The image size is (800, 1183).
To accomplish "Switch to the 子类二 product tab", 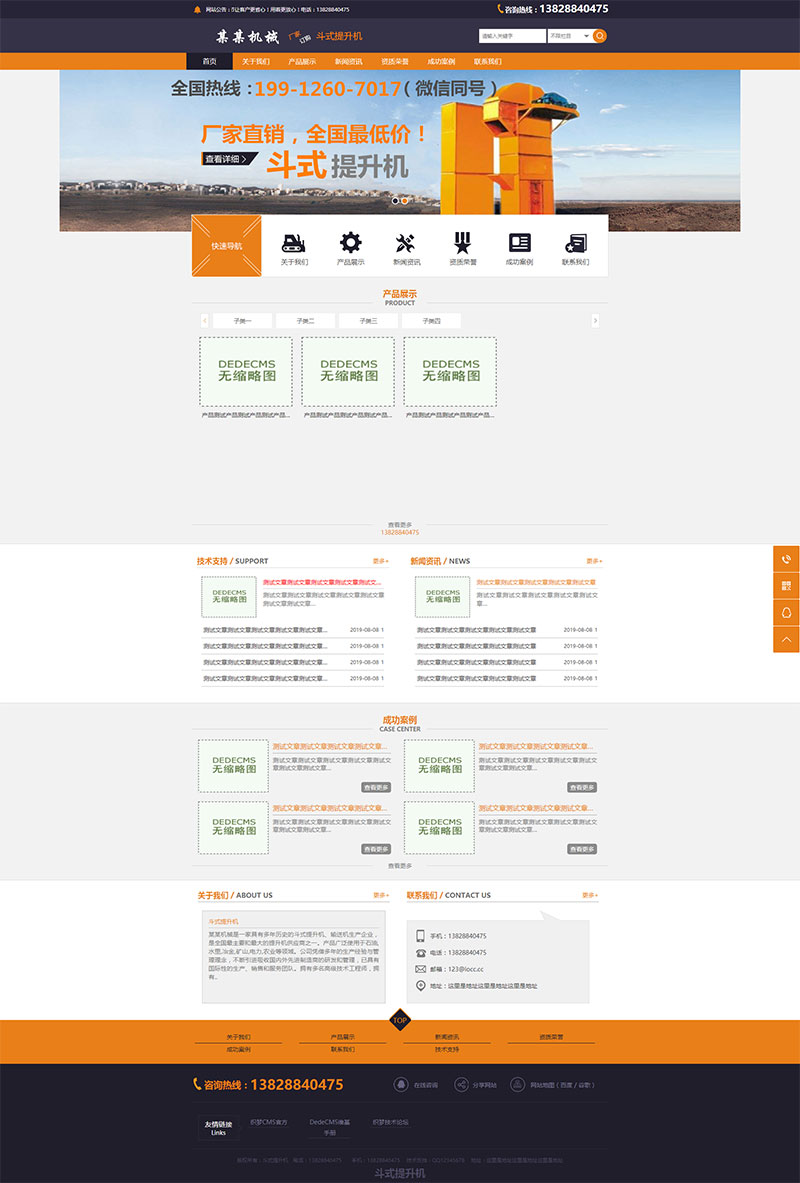I will (x=303, y=320).
